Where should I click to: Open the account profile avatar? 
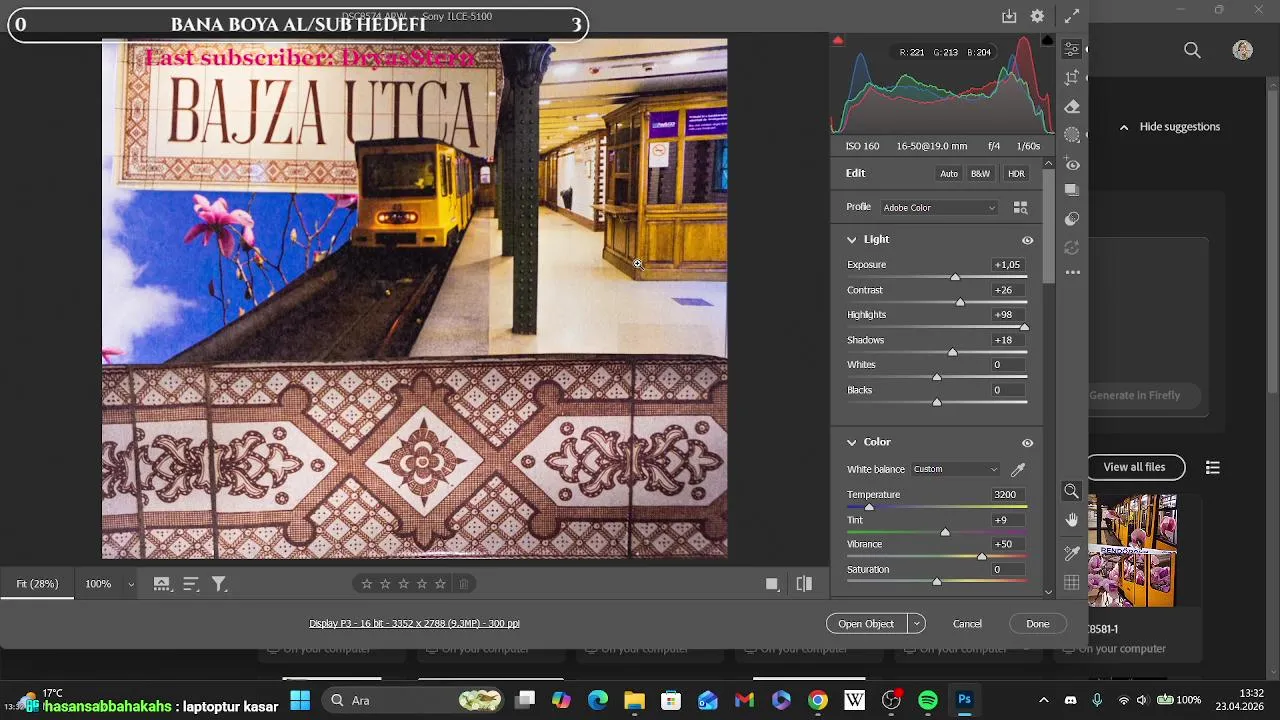tap(1243, 50)
